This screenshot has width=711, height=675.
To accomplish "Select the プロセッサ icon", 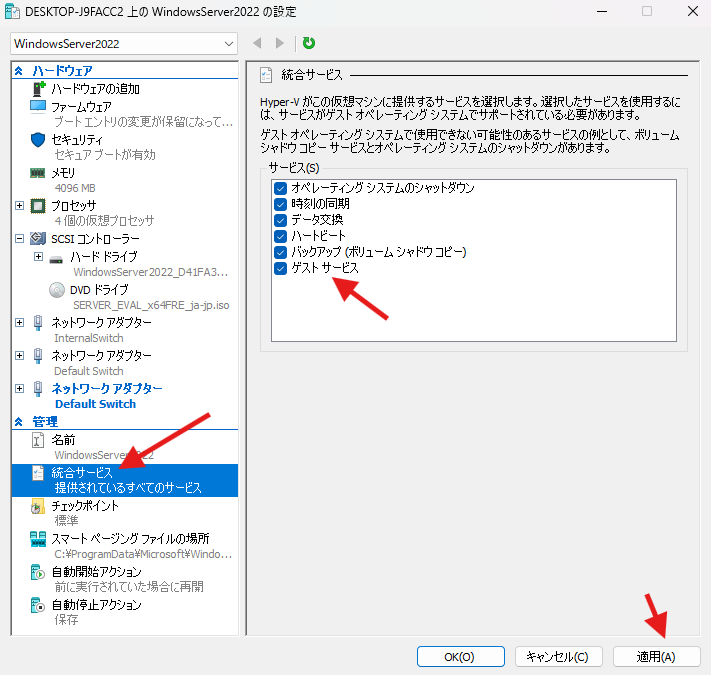I will (x=38, y=206).
